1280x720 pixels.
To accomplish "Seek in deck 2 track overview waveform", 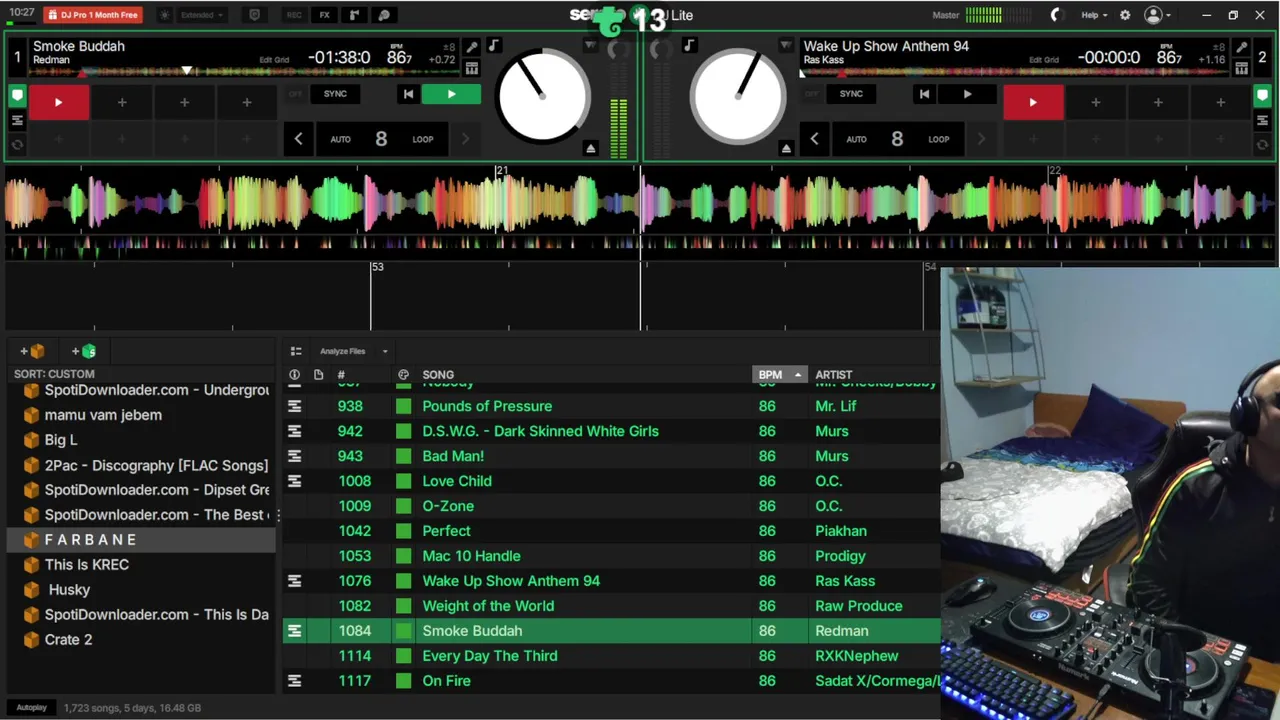I will pos(1015,72).
